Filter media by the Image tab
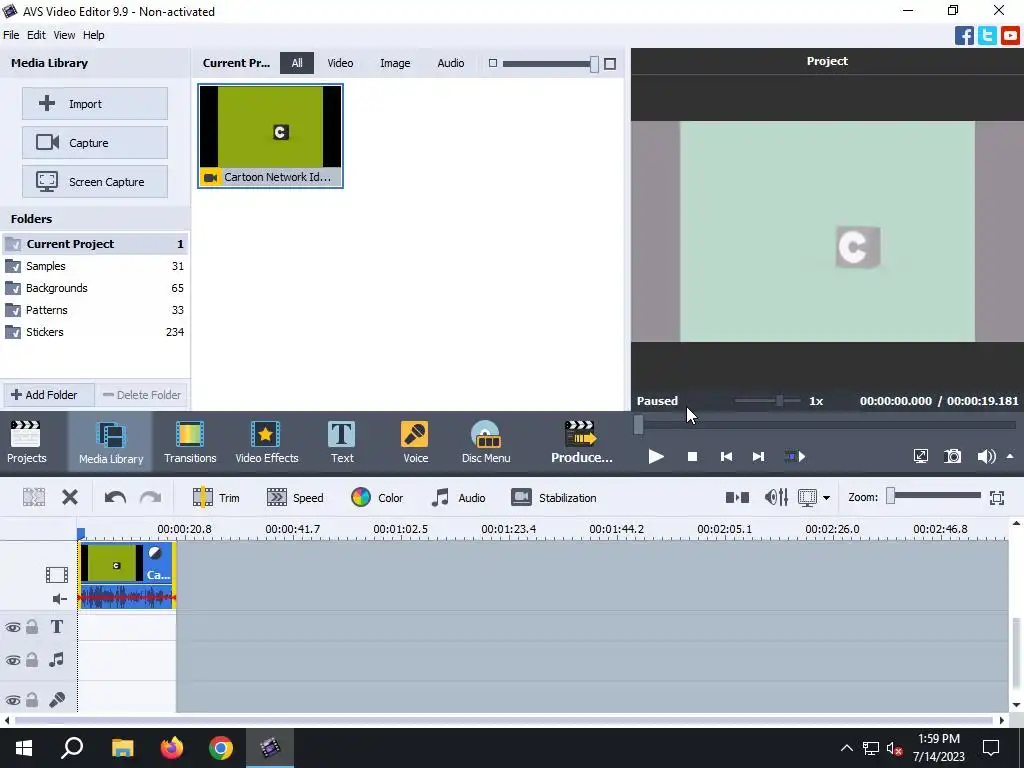Screen dimensions: 1024x768 coord(395,63)
